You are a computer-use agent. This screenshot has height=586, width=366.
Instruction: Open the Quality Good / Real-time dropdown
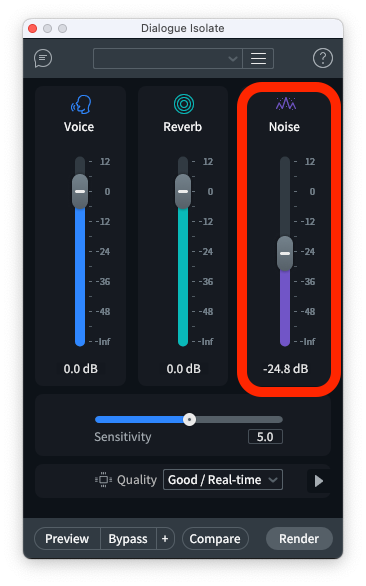[x=223, y=479]
